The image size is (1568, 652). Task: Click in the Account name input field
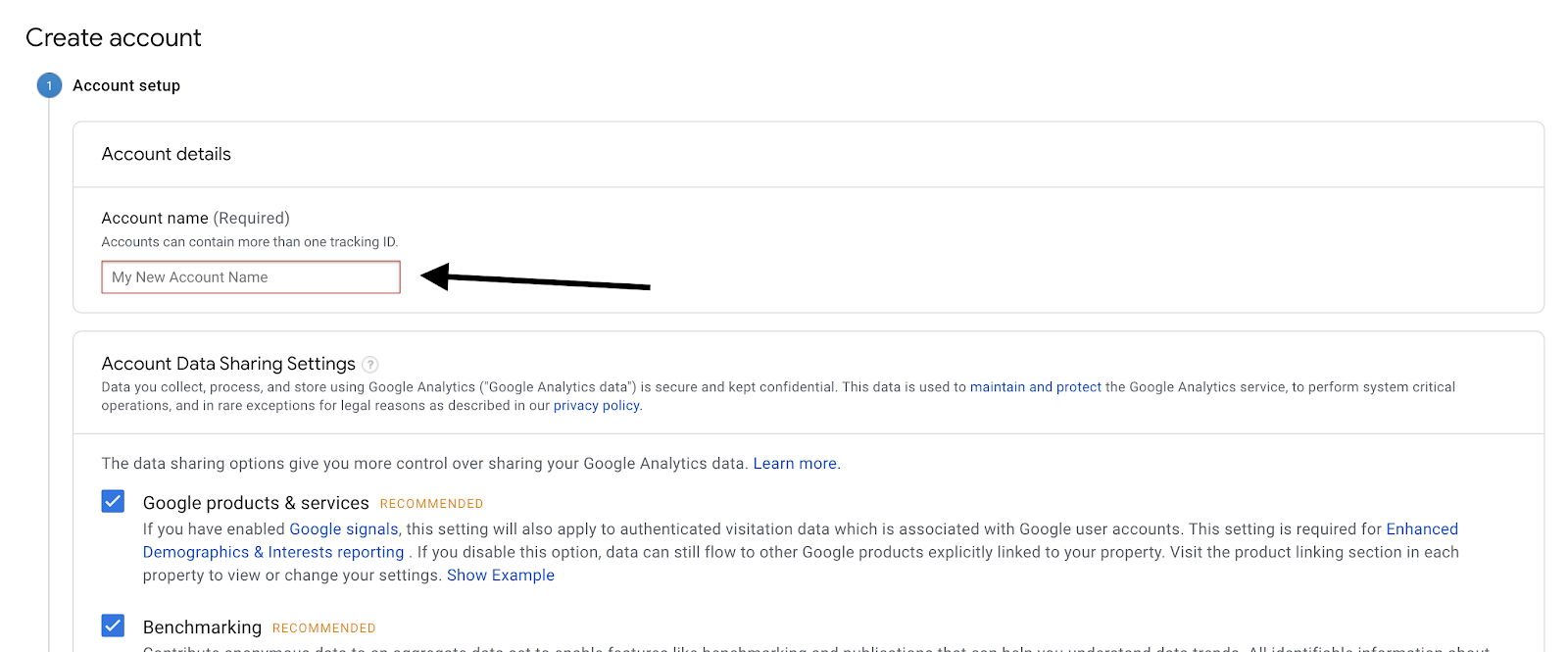(x=251, y=277)
